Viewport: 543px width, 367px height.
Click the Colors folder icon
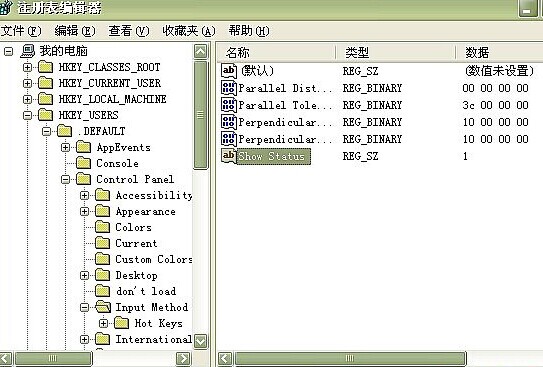click(x=103, y=227)
